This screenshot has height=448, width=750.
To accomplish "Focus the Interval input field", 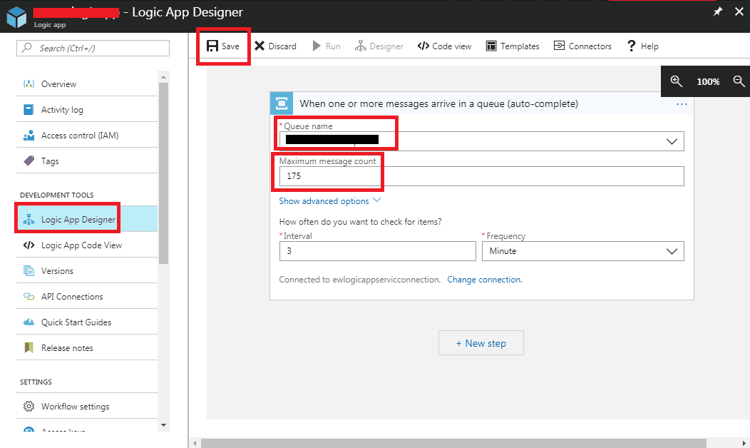I will coord(377,251).
